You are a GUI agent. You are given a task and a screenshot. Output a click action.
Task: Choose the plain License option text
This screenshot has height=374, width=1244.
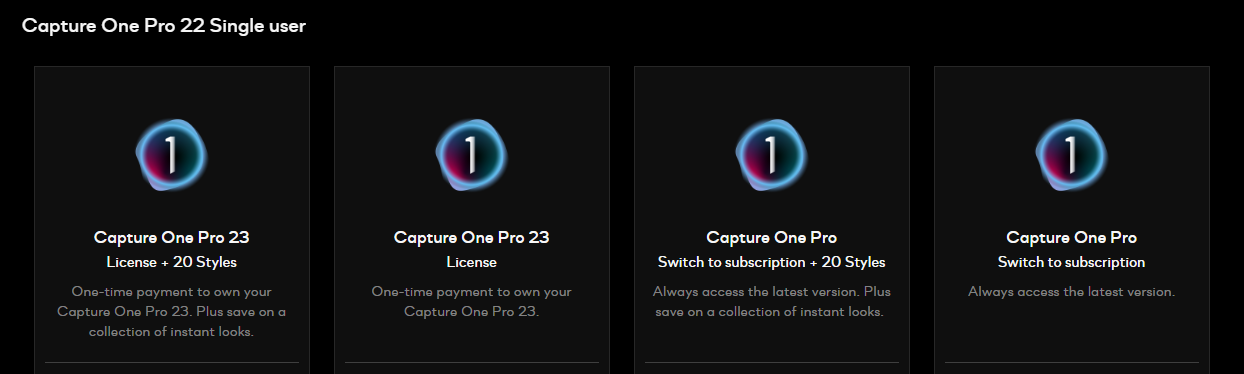472,263
